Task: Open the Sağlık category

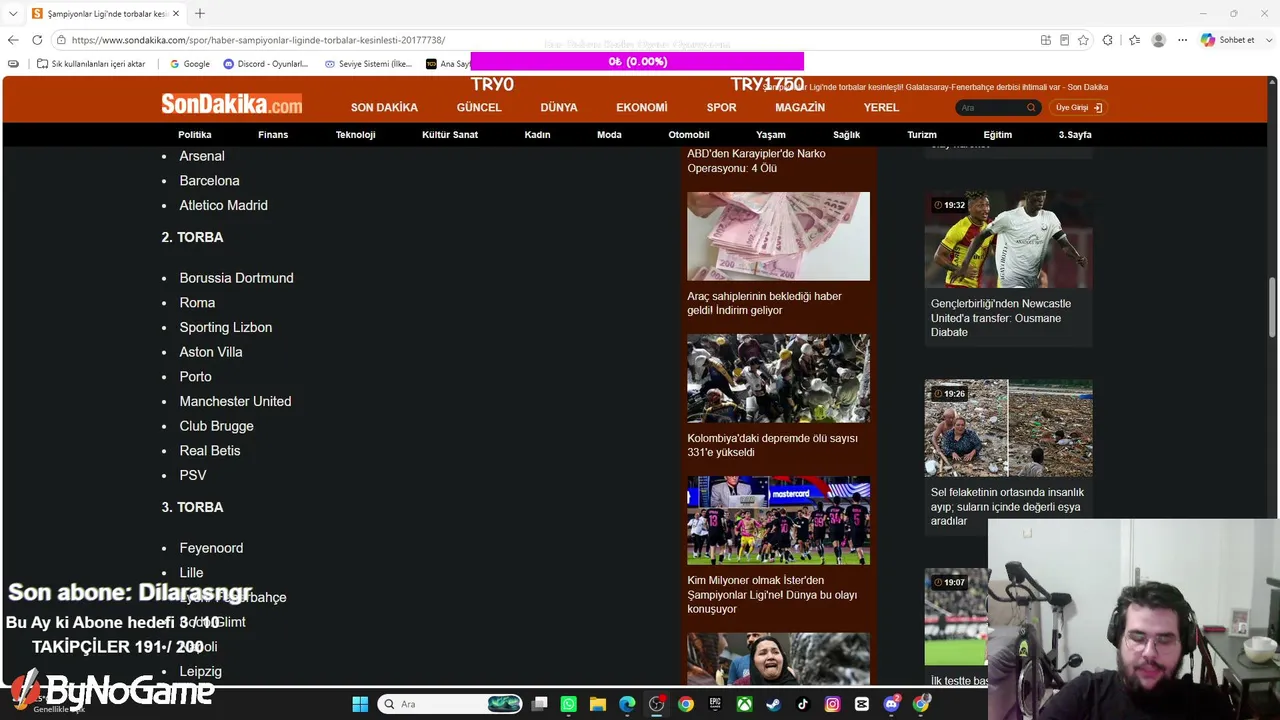Action: [x=846, y=135]
